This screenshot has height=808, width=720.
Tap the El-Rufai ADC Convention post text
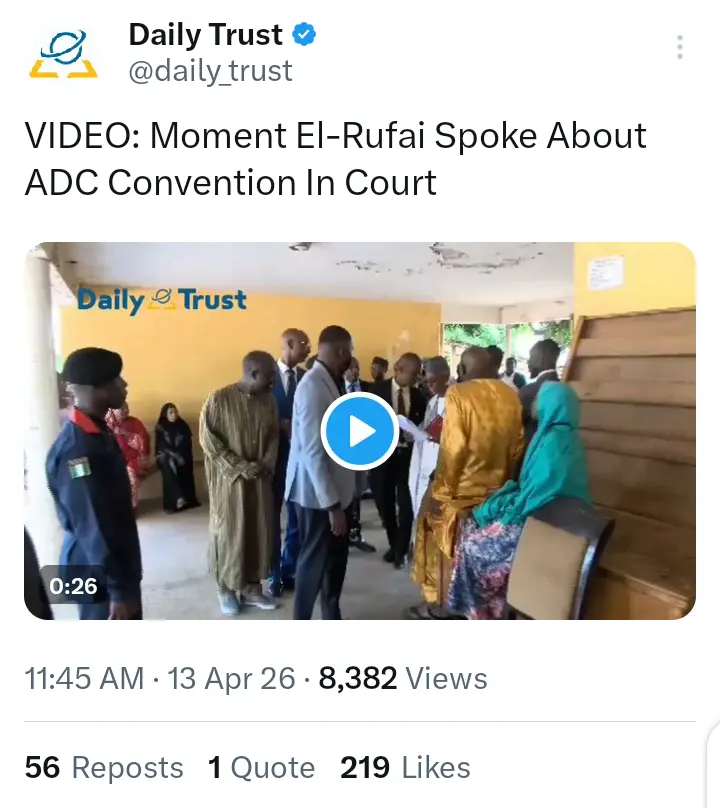(335, 159)
